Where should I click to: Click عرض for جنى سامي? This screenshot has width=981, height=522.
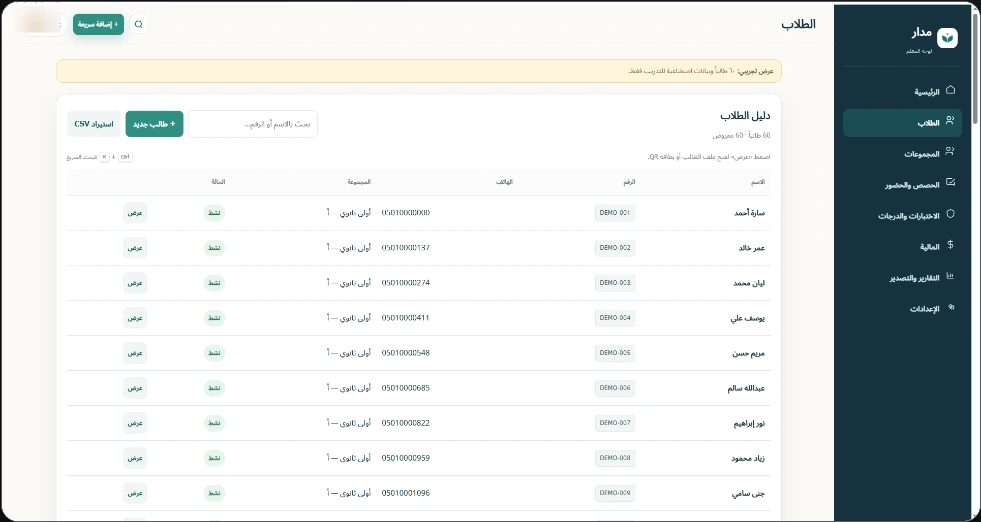(135, 493)
